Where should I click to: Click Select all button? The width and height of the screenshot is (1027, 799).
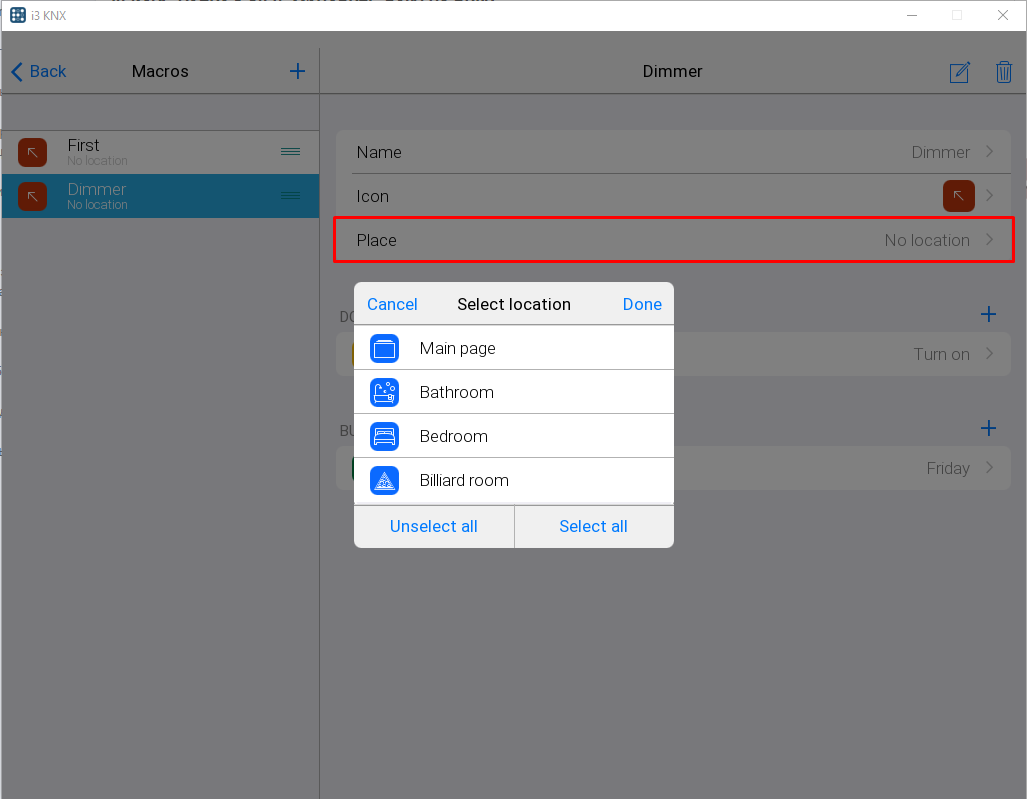593,526
